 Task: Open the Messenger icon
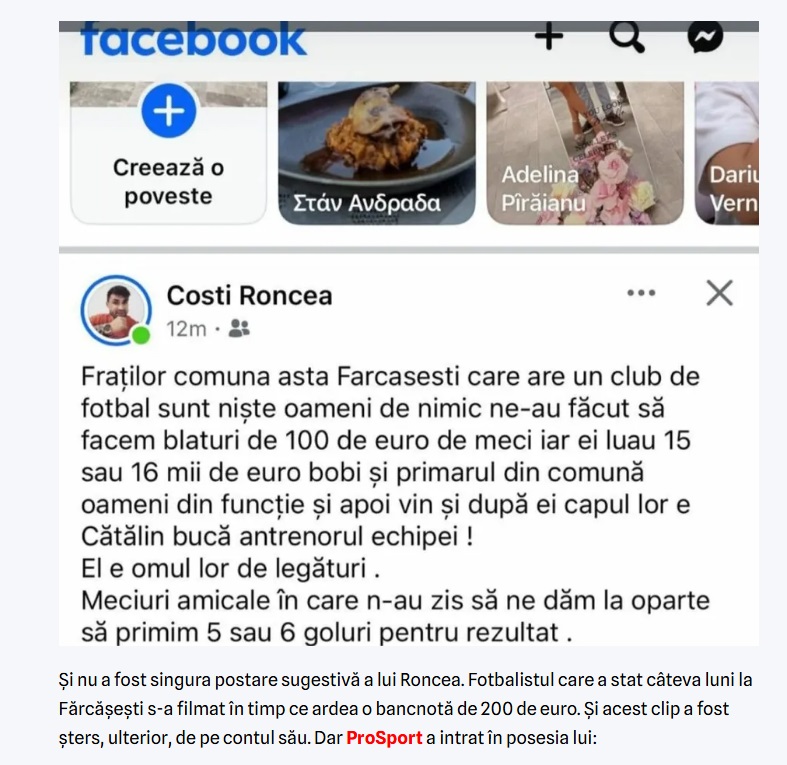pyautogui.click(x=705, y=36)
